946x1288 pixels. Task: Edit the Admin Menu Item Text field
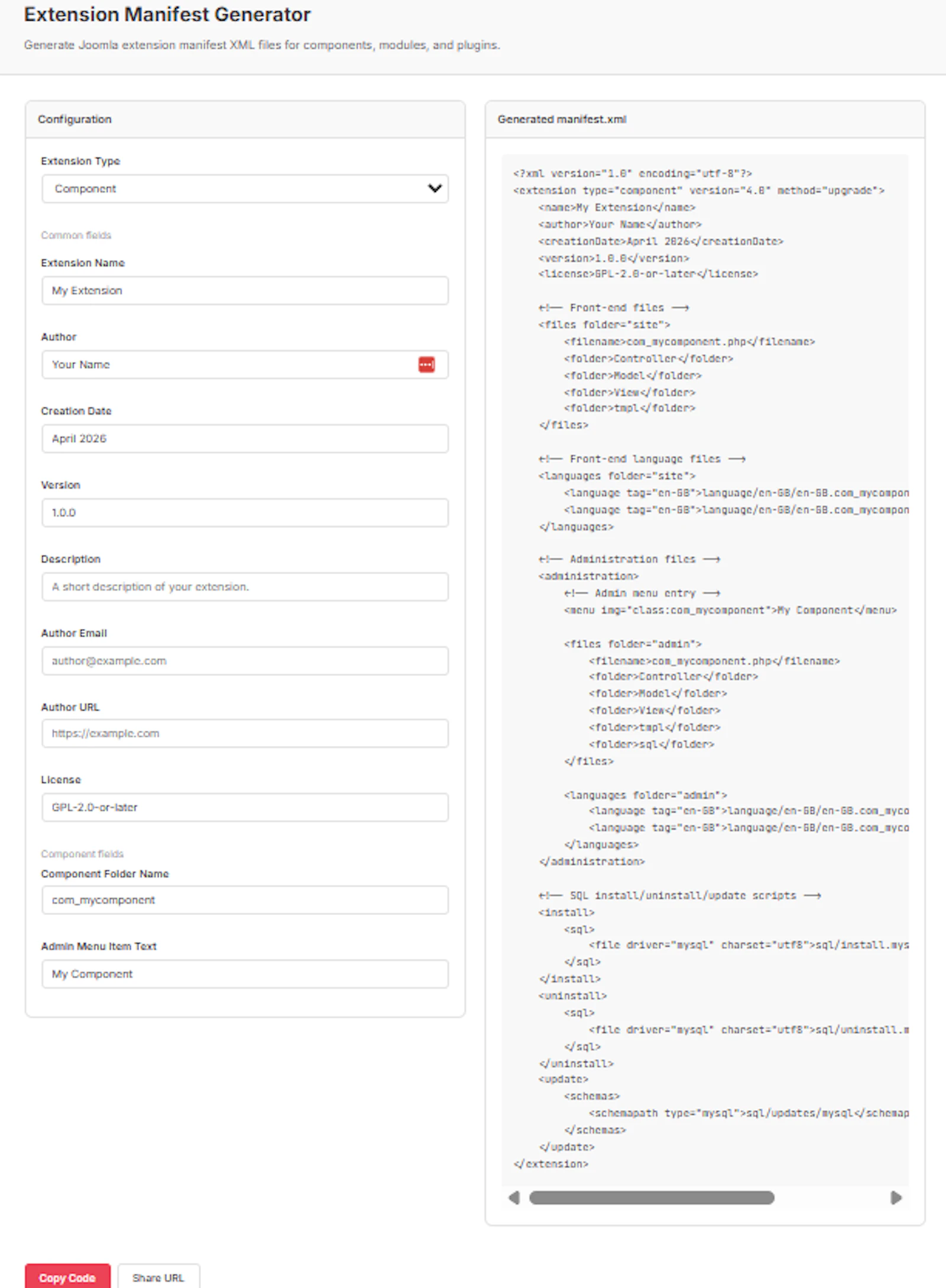(245, 974)
